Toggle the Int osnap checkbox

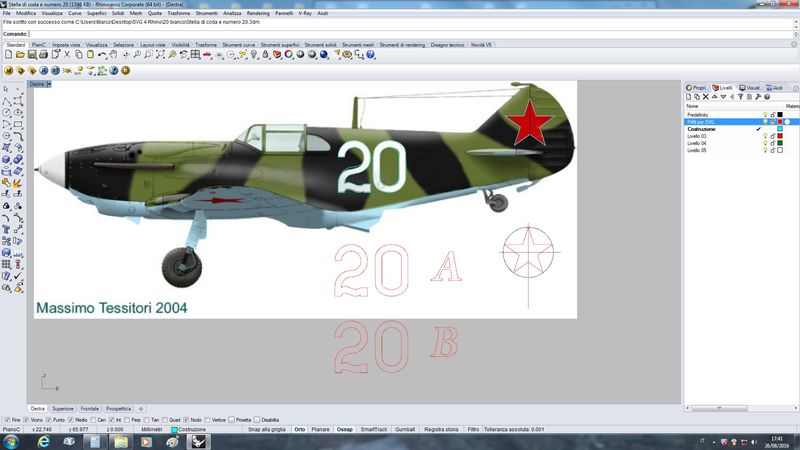click(112, 420)
